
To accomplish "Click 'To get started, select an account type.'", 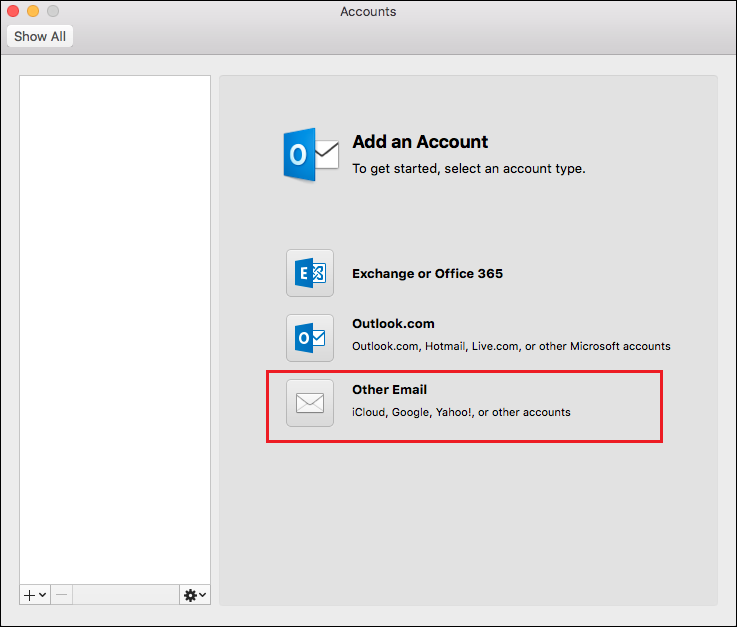I will coord(469,169).
